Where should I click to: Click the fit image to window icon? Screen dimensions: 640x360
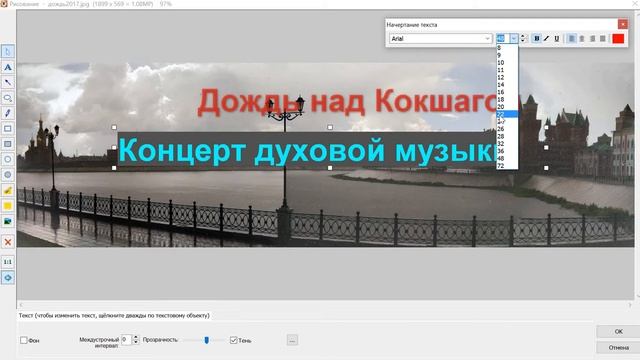click(8, 278)
